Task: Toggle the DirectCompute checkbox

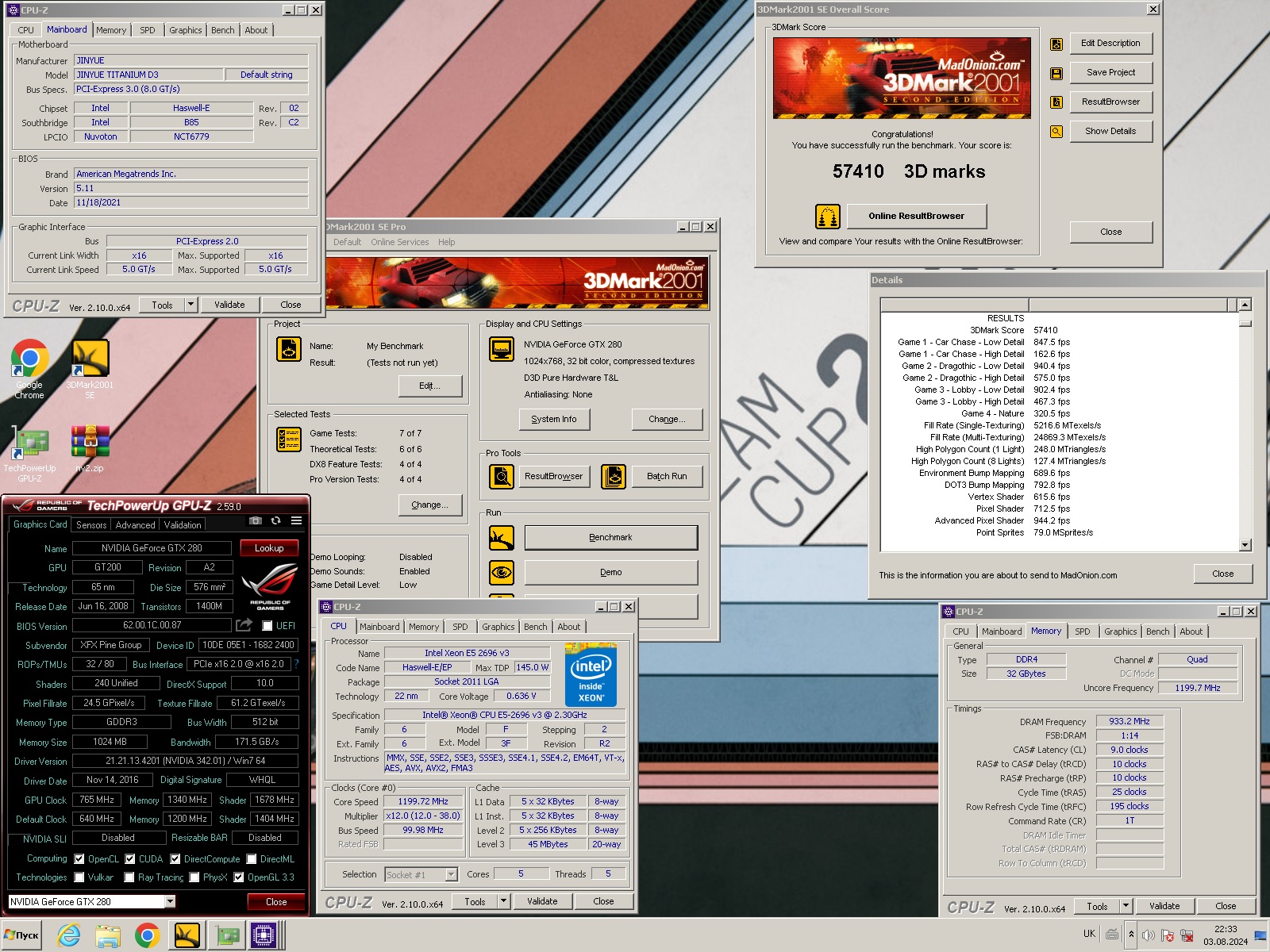Action: (x=175, y=859)
